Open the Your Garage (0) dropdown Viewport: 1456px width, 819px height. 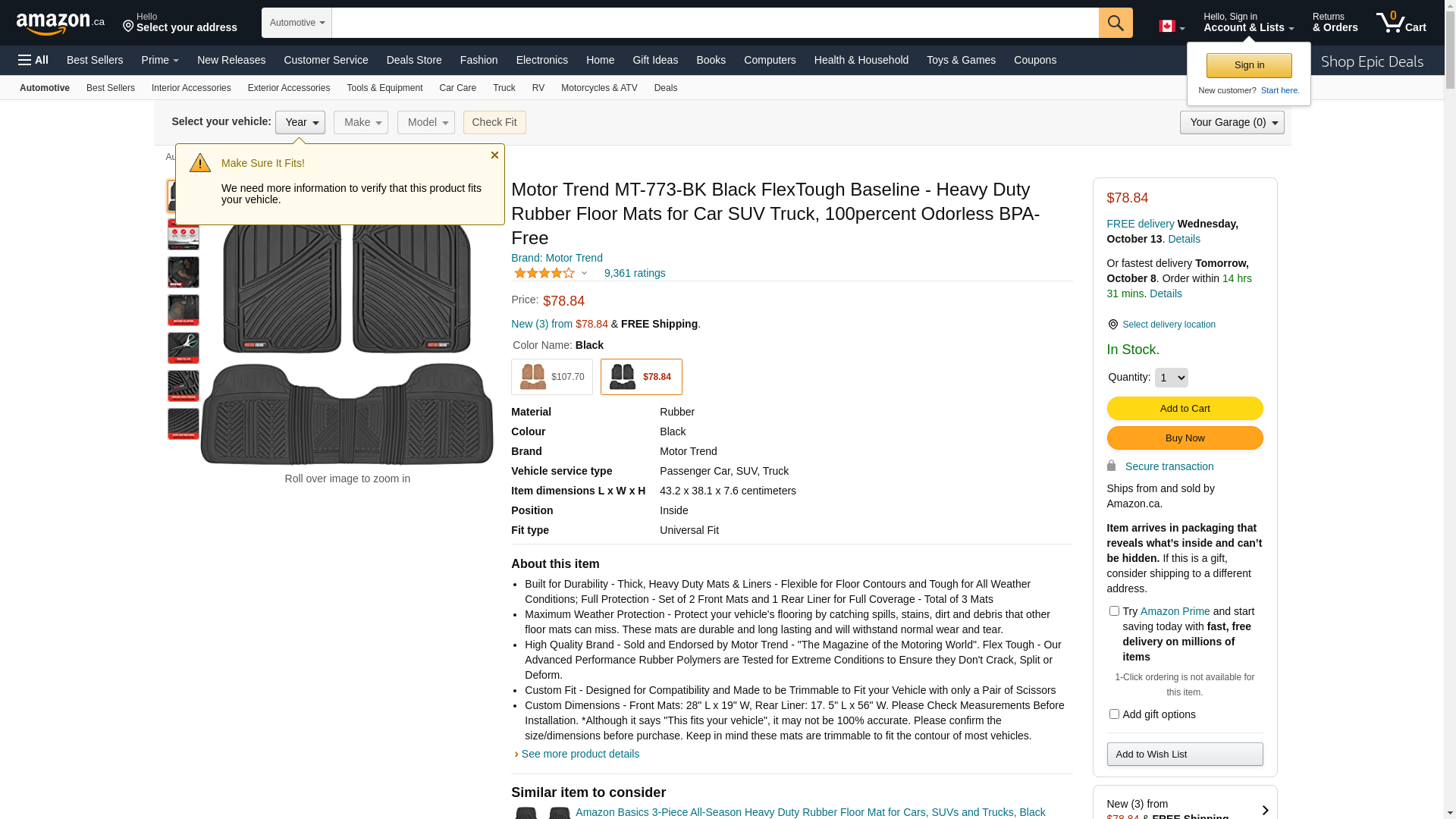click(x=1232, y=122)
